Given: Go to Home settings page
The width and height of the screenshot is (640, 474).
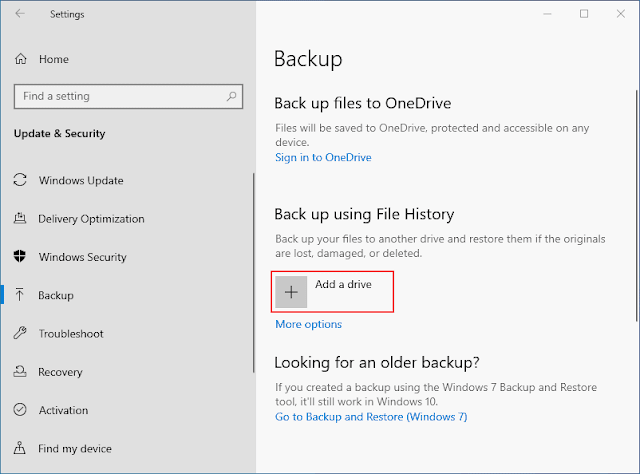Looking at the screenshot, I should coord(54,59).
